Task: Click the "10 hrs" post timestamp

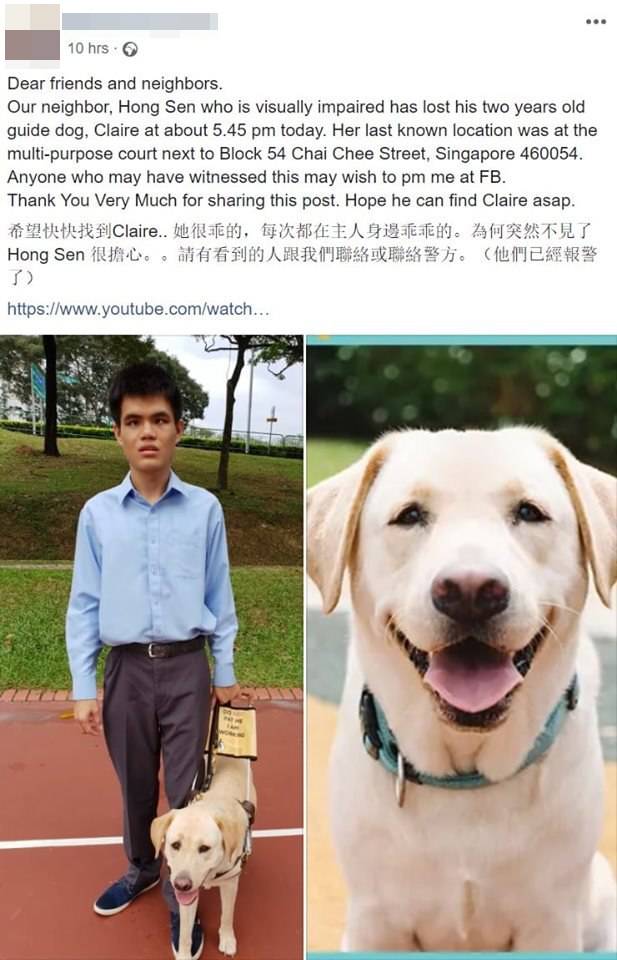Action: (88, 48)
